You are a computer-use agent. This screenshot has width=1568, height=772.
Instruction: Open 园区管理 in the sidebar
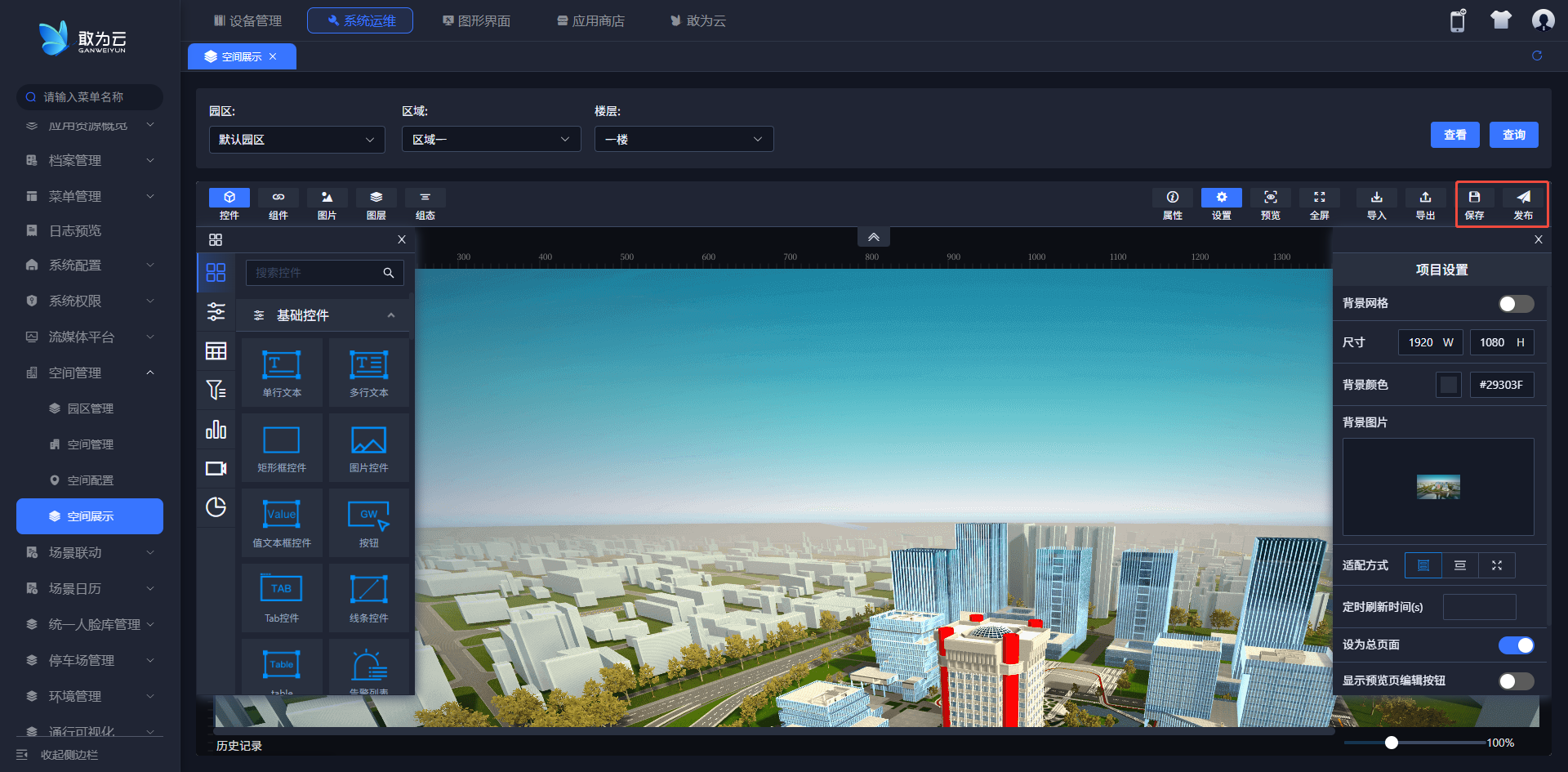[x=90, y=408]
